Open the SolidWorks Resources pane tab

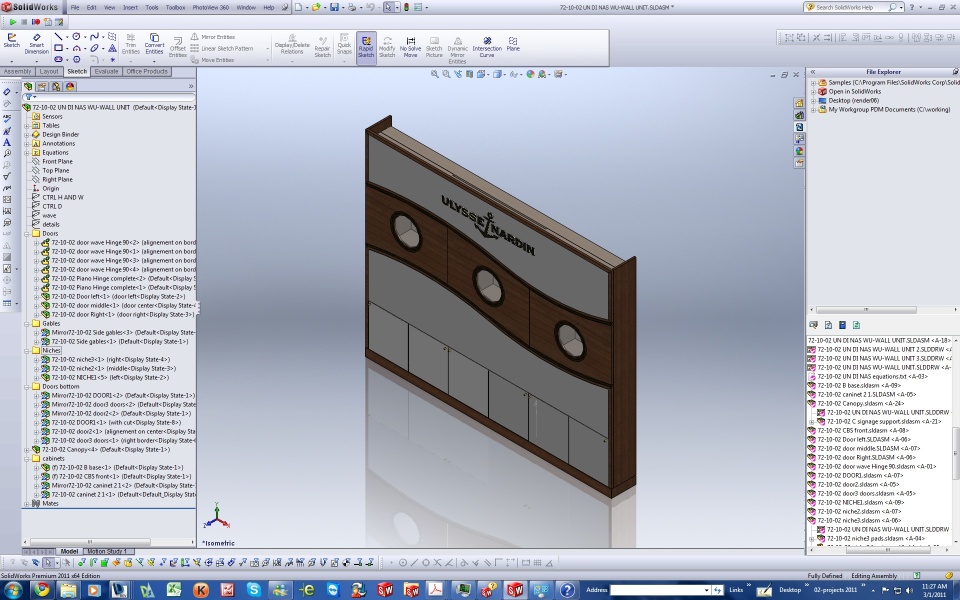click(799, 103)
